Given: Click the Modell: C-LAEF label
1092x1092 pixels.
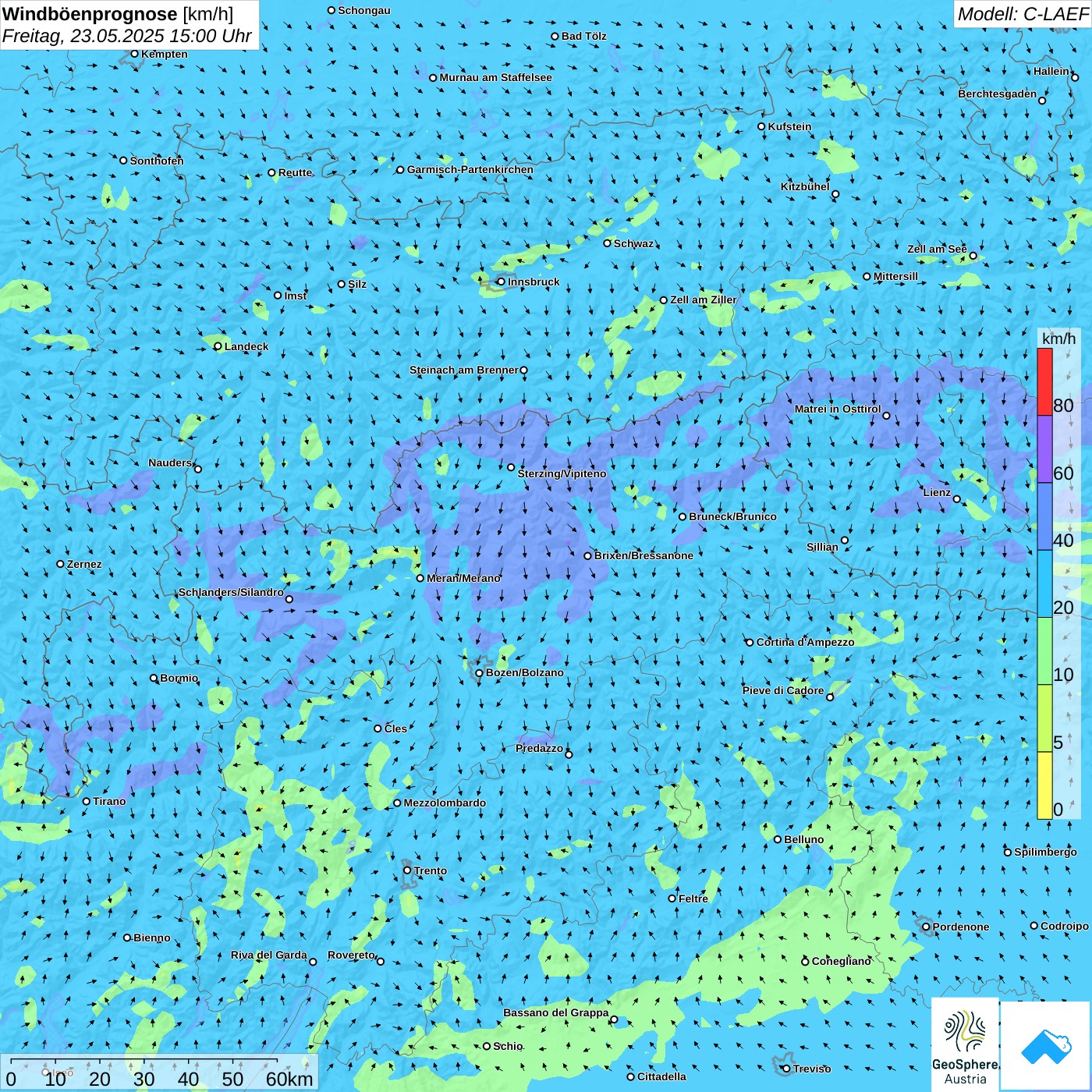Looking at the screenshot, I should (x=1023, y=14).
